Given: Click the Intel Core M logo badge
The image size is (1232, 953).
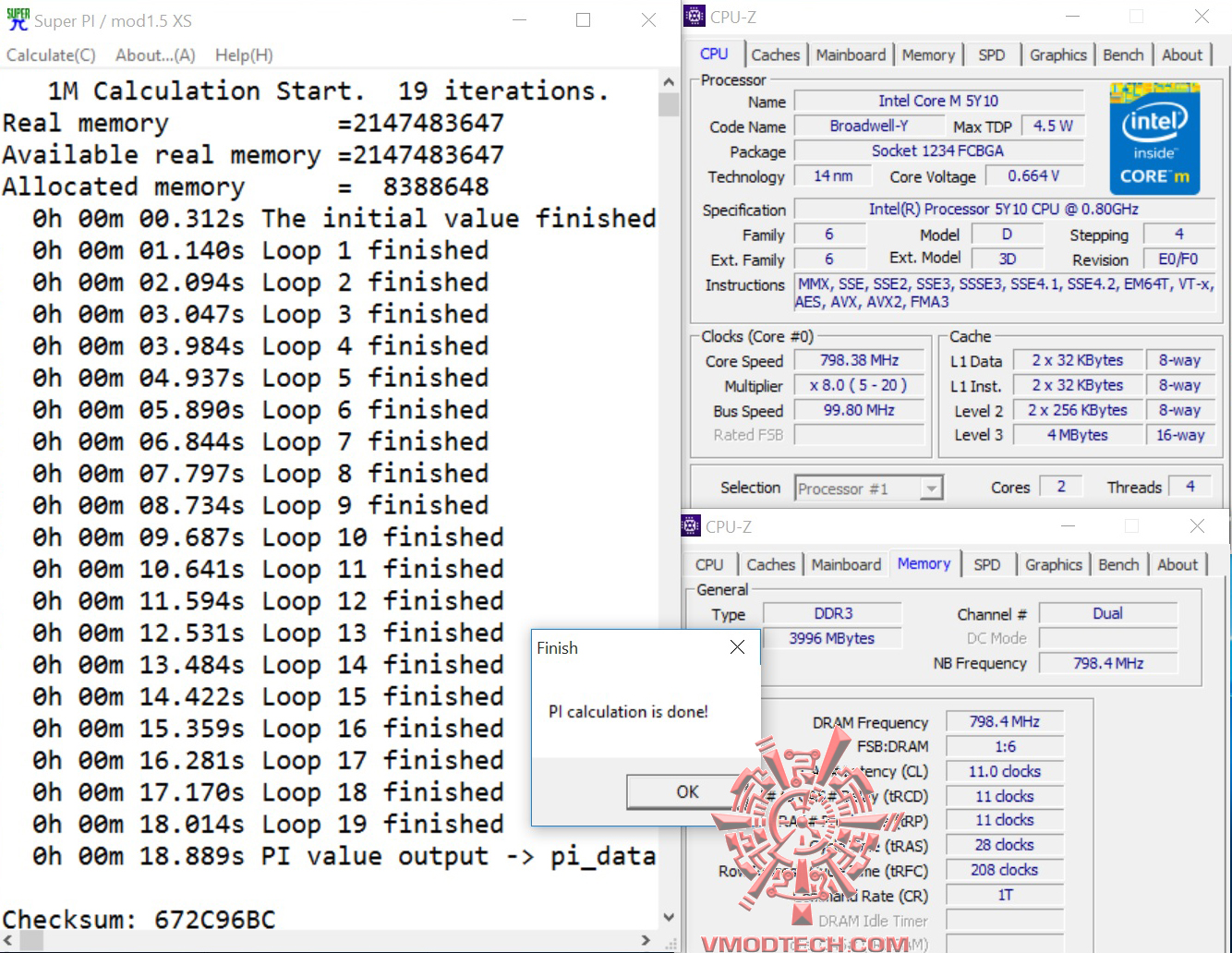Looking at the screenshot, I should 1154,139.
